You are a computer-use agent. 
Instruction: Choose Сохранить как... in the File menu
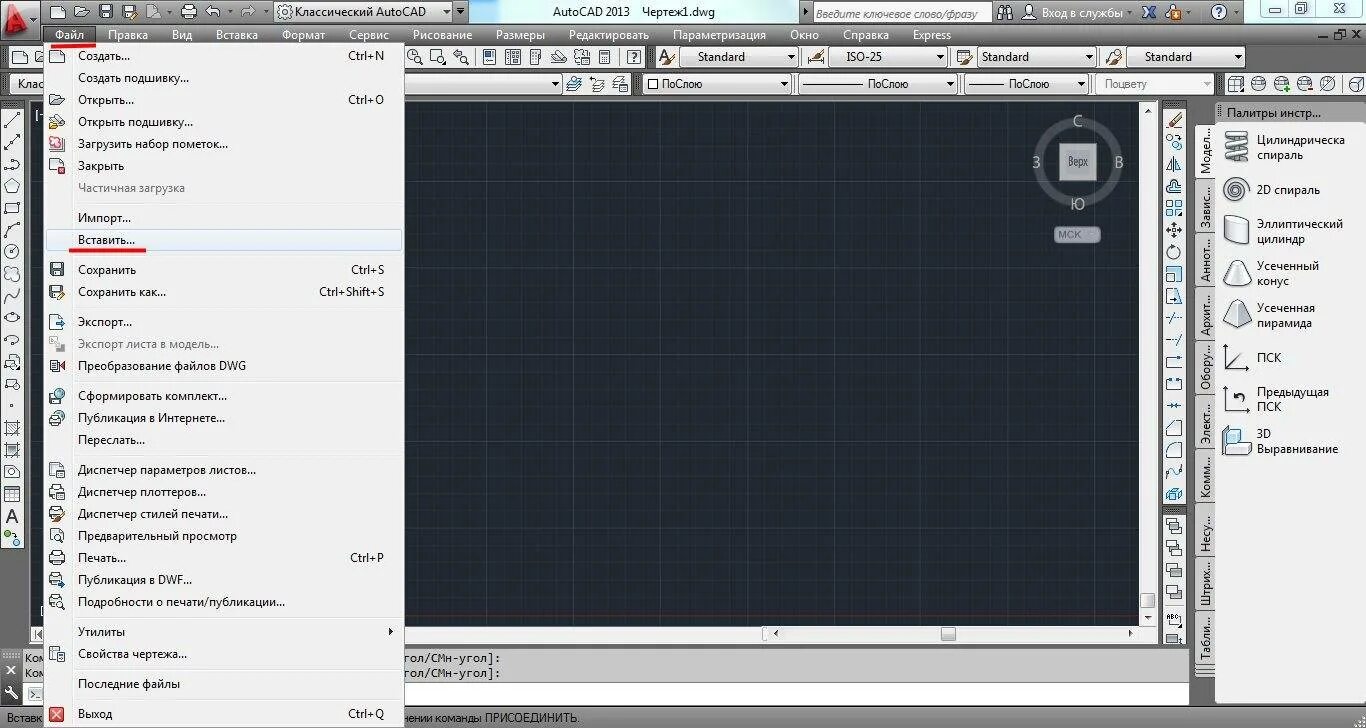coord(224,292)
